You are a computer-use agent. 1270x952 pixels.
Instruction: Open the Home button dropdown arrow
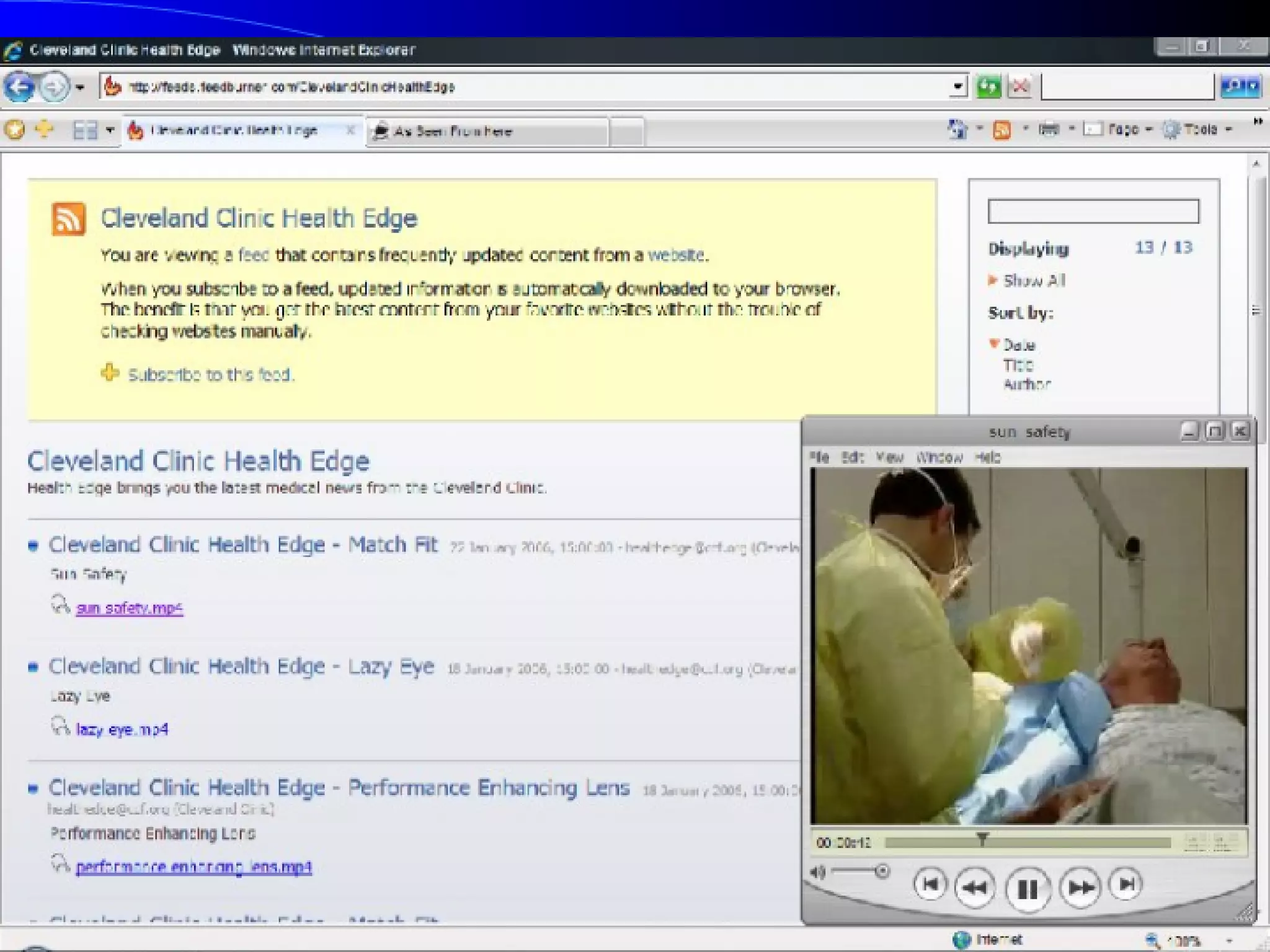(x=980, y=129)
